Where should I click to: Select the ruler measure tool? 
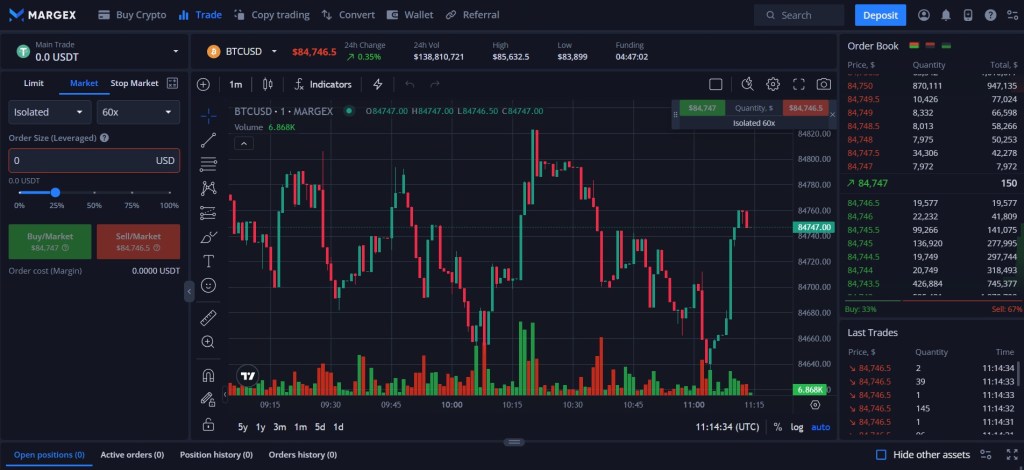click(208, 318)
